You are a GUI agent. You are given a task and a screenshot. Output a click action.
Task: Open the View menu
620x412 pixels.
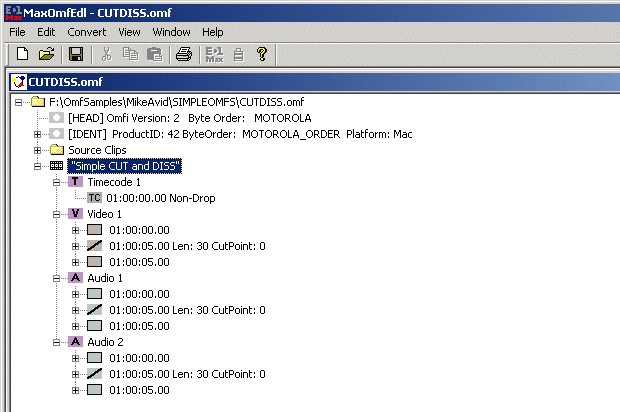[129, 32]
